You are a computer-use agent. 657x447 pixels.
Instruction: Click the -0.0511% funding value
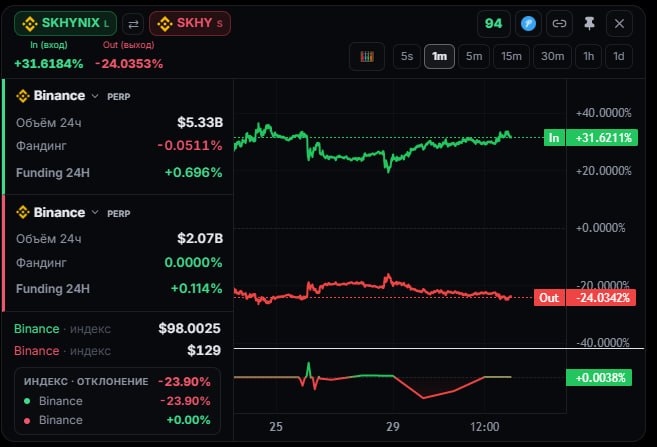click(x=190, y=145)
